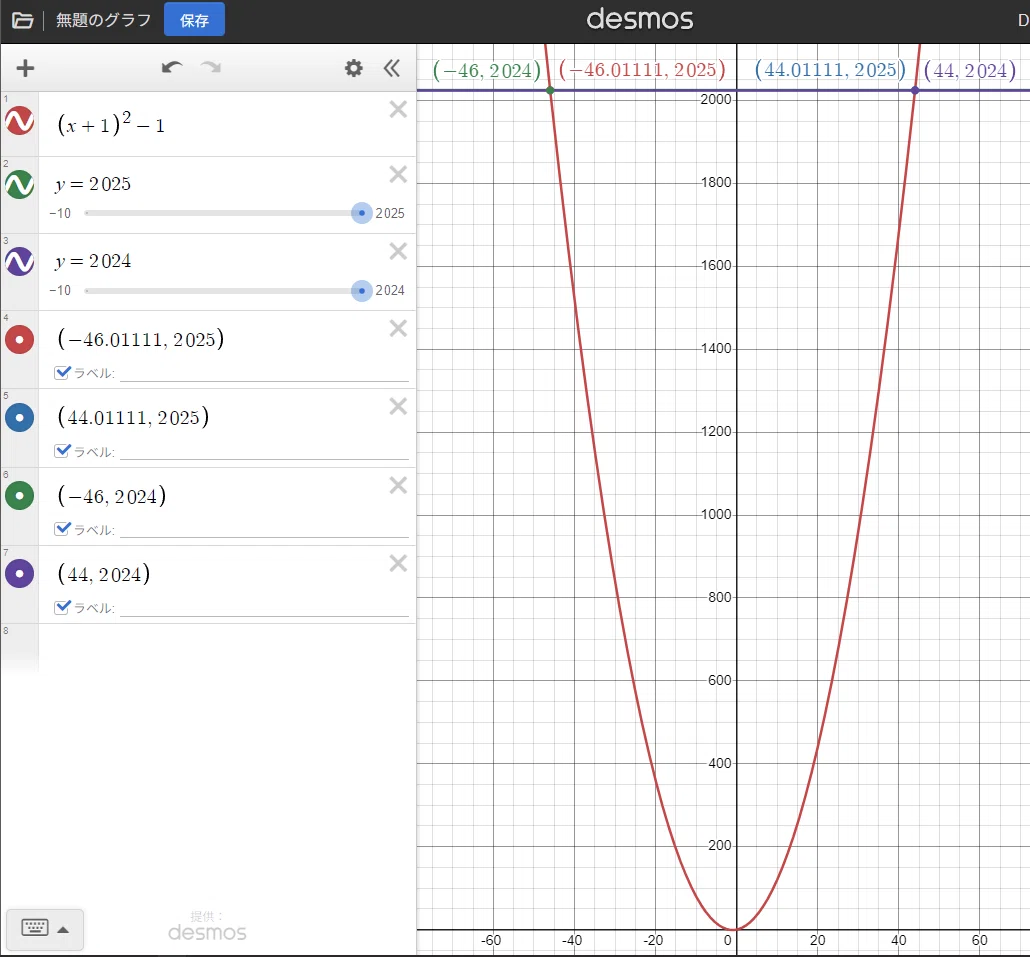Click slider maximum 2025 value

[x=390, y=213]
